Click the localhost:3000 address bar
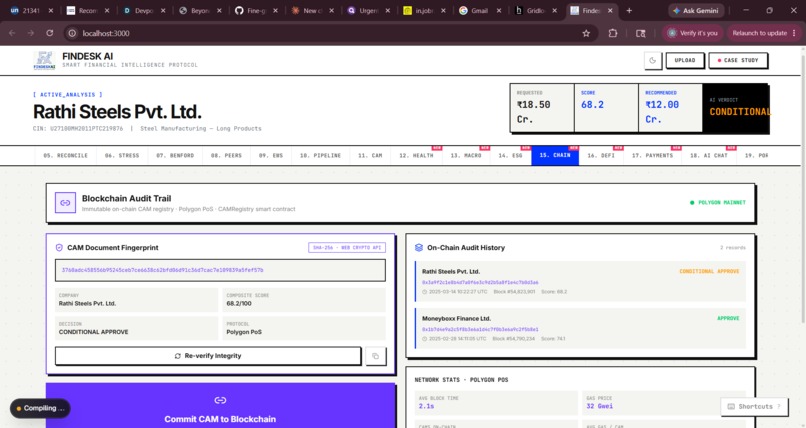Viewport: 806px width, 428px height. (329, 33)
